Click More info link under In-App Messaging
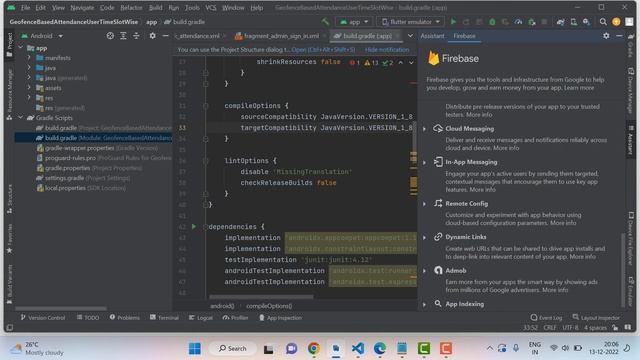Viewport: 640px width, 360px height. 482,190
